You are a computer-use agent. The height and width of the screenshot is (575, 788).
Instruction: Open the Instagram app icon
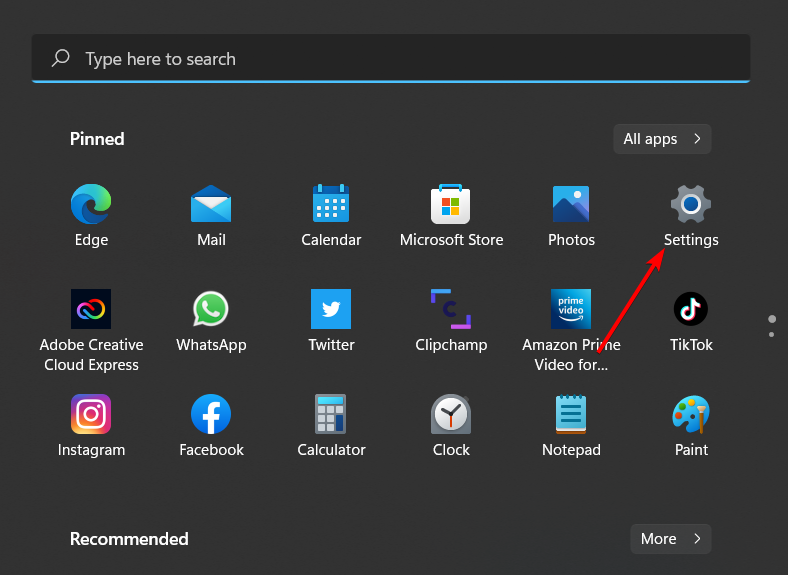pyautogui.click(x=91, y=414)
